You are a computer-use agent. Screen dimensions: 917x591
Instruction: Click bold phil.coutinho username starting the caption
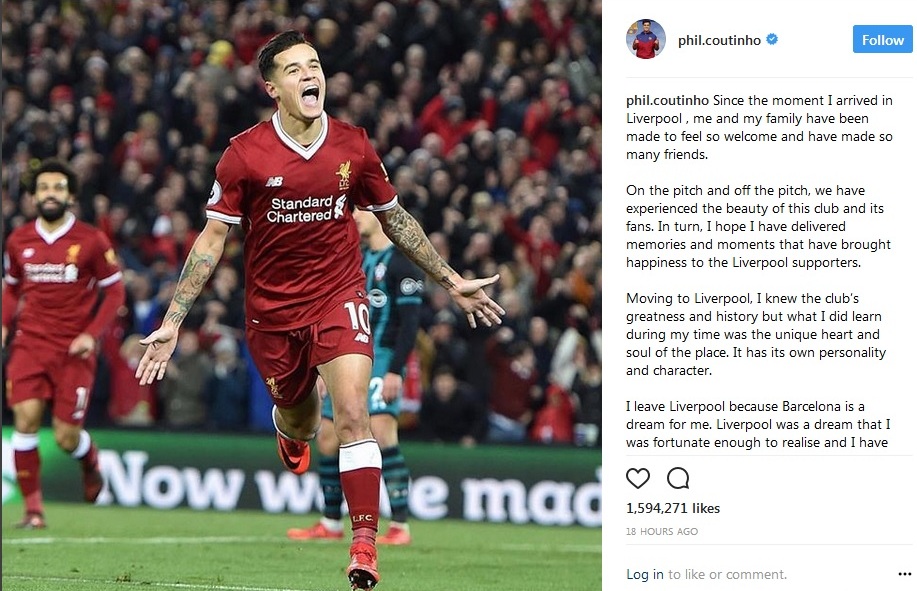pos(667,101)
